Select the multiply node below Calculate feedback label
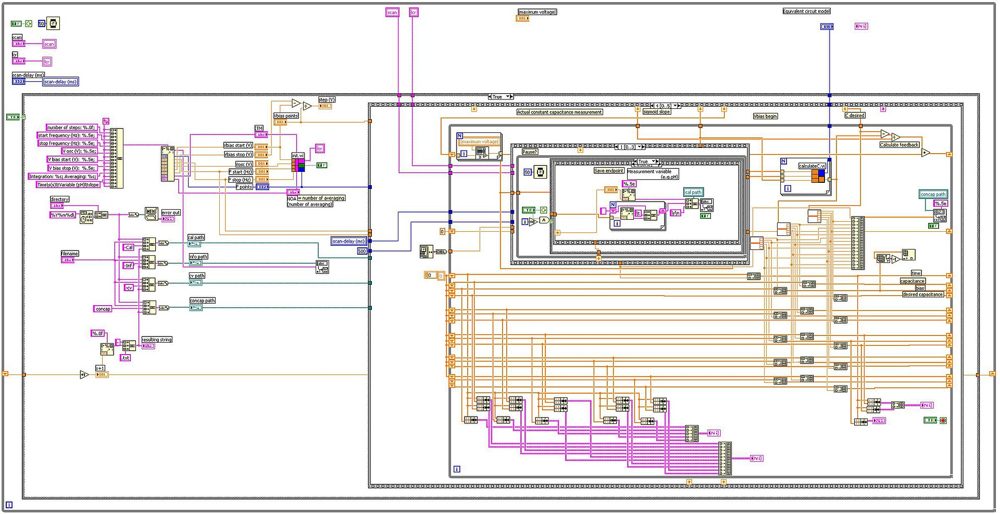Image resolution: width=1000 pixels, height=514 pixels. pyautogui.click(x=925, y=152)
